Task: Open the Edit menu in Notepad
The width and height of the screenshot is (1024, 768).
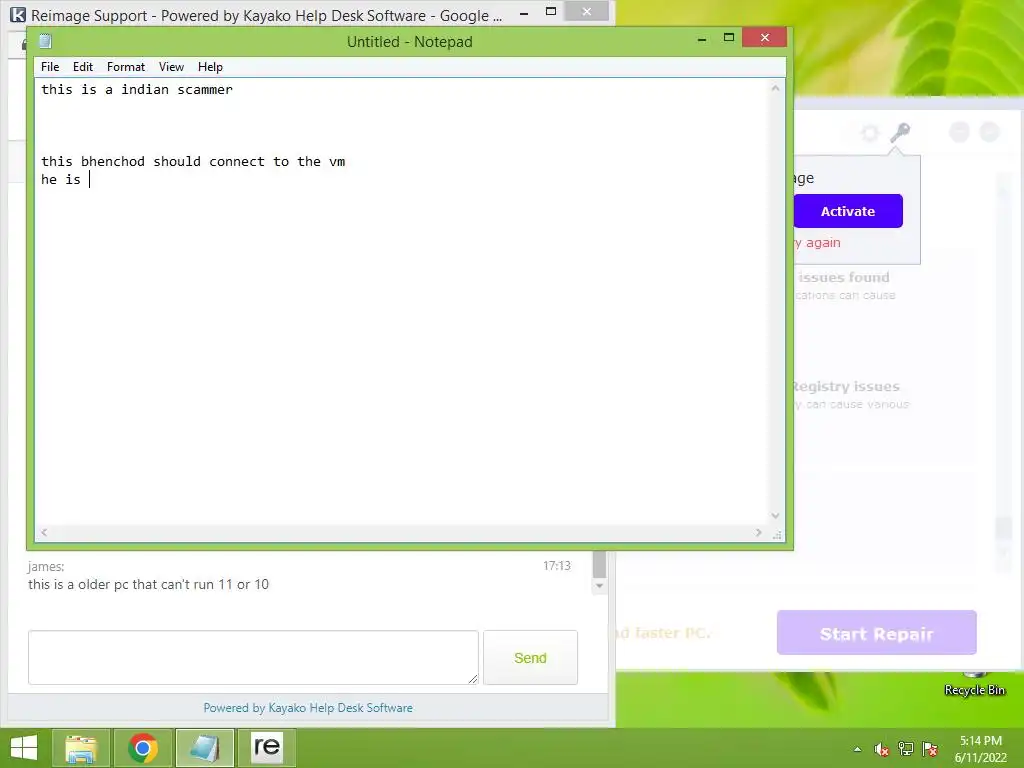Action: (82, 67)
